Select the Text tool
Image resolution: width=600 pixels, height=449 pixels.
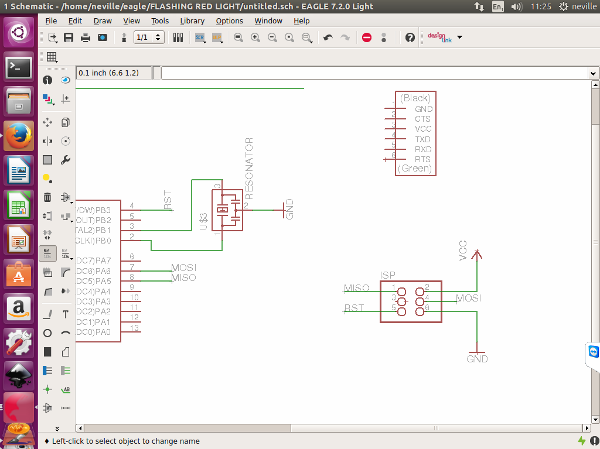65,313
